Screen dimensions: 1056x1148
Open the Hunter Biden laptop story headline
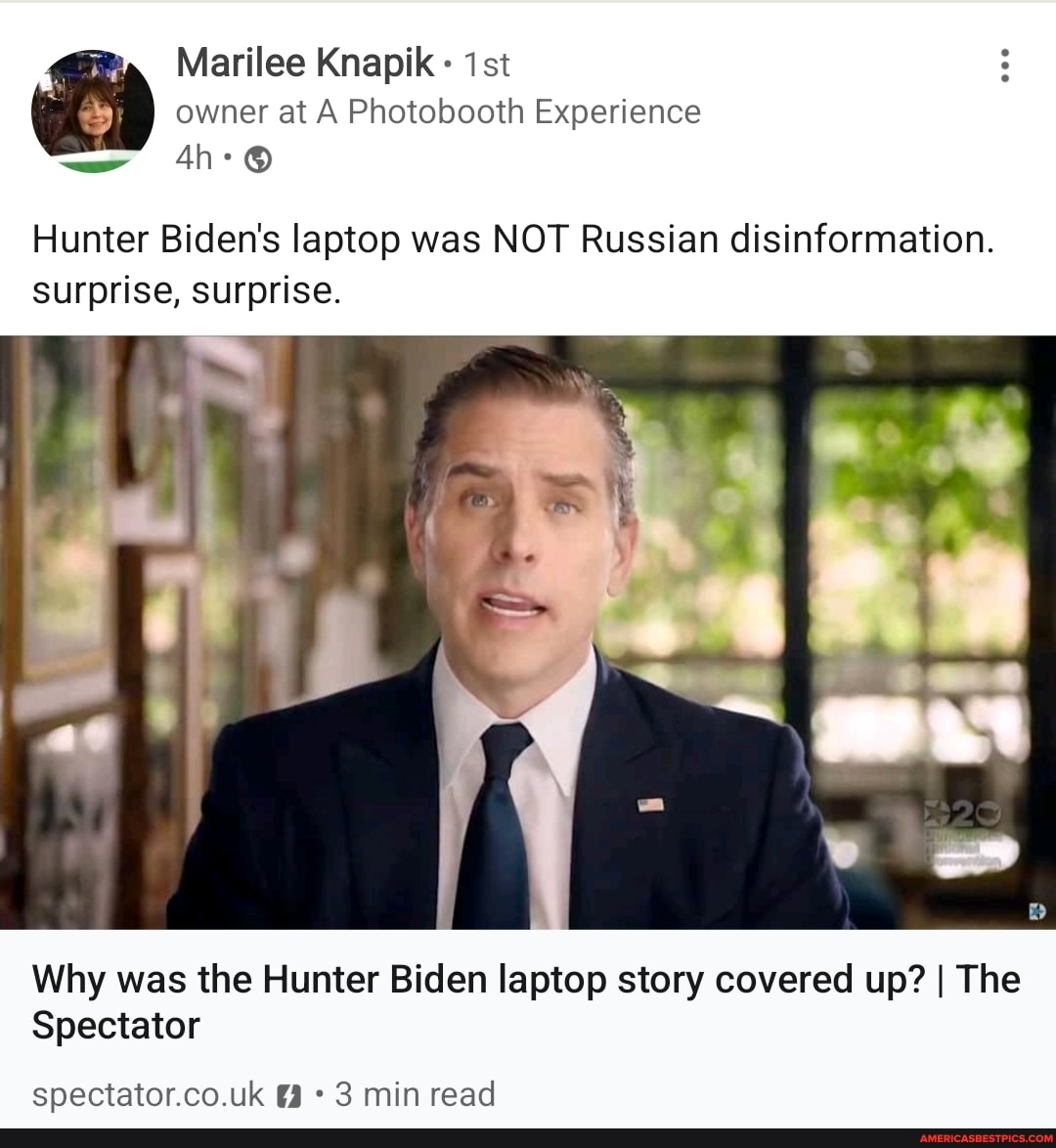click(x=526, y=1001)
